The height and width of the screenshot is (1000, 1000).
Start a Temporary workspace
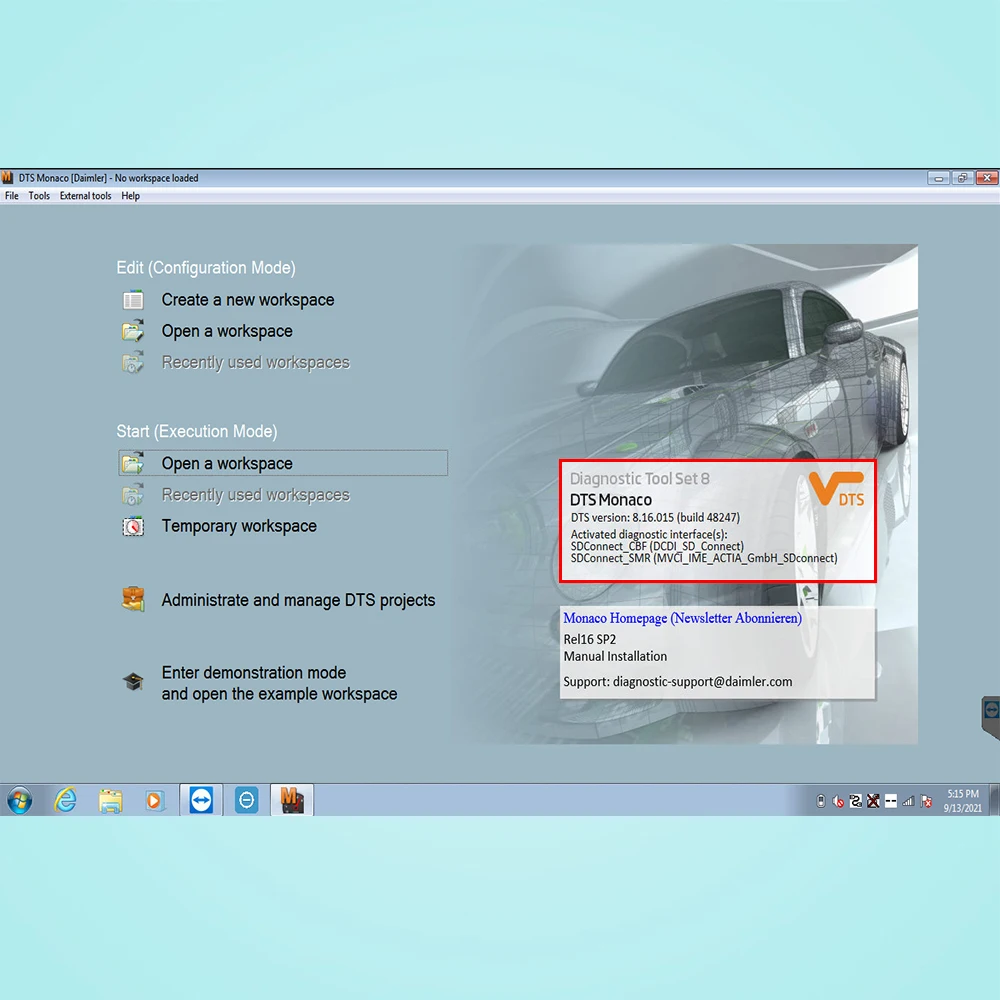(239, 526)
